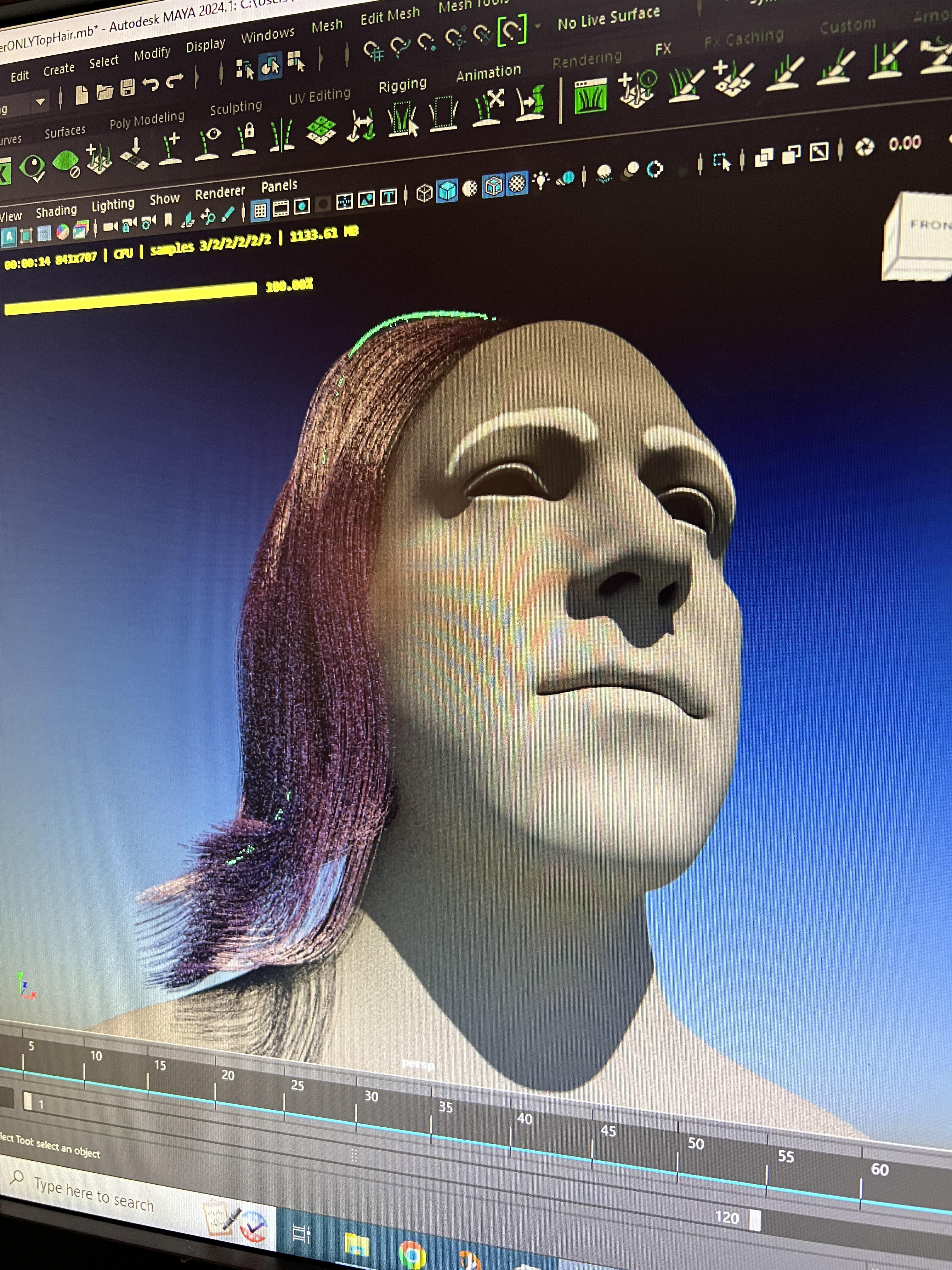Open the menu set dropdown arrow
The image size is (952, 1270).
coord(40,102)
